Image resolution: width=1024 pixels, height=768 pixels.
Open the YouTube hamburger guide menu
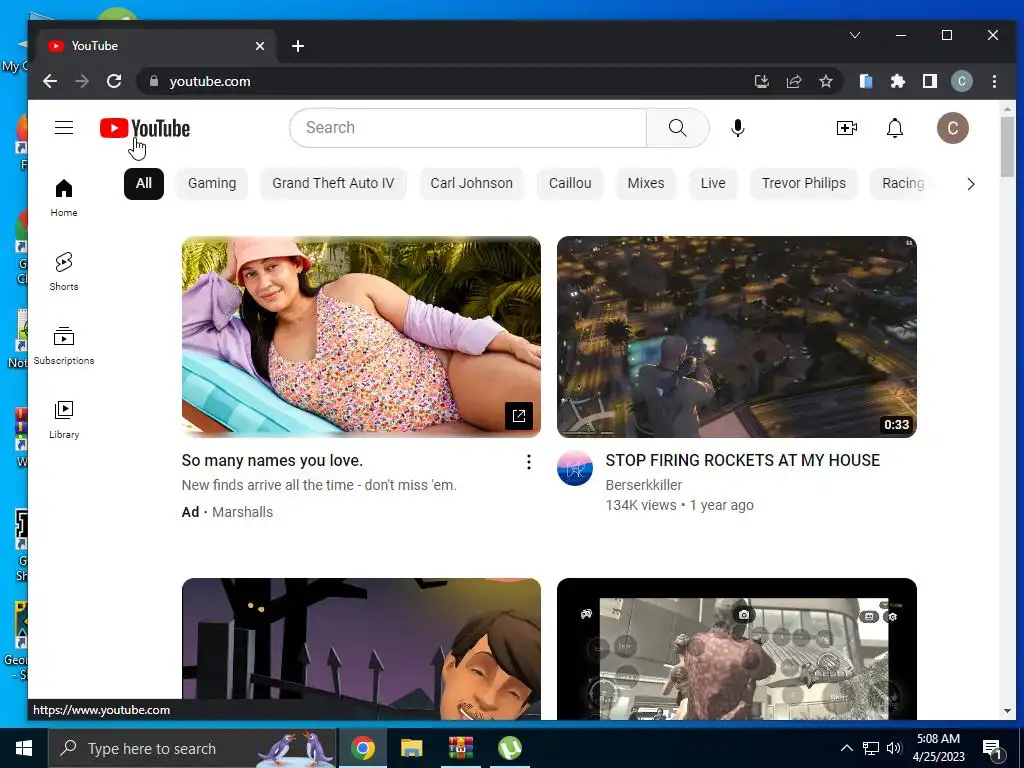coord(64,127)
